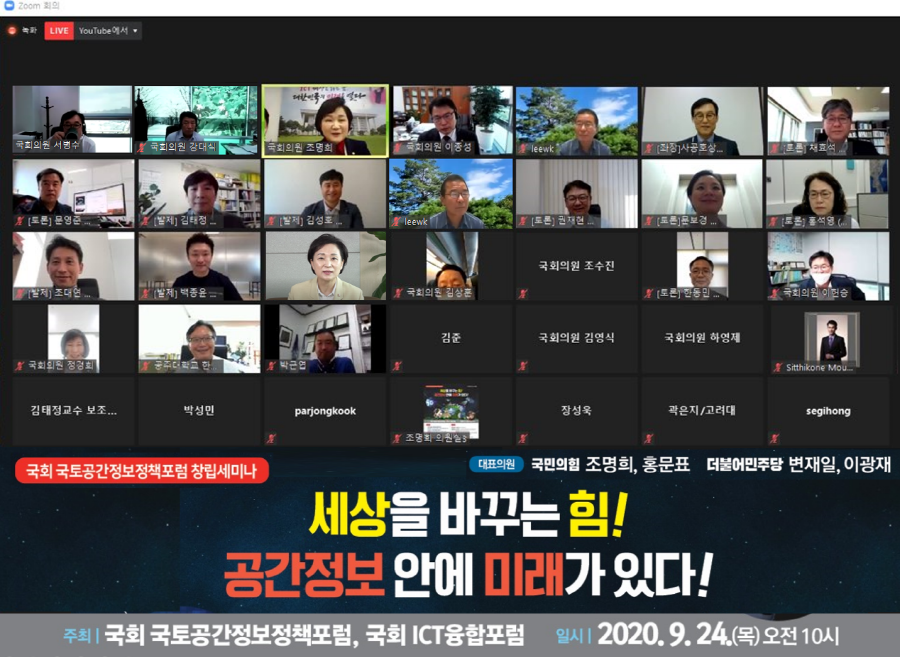This screenshot has width=900, height=657.
Task: Select the 곽은지/고려대 participant tile
Action: tap(702, 411)
